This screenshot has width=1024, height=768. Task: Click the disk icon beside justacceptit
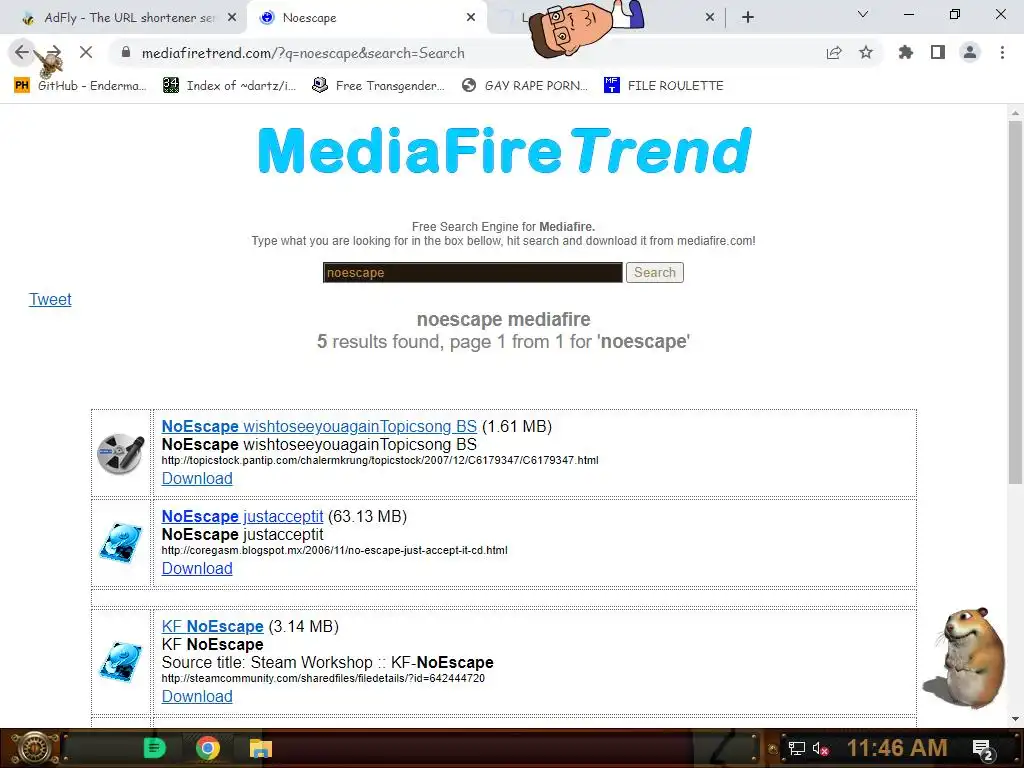(x=121, y=543)
